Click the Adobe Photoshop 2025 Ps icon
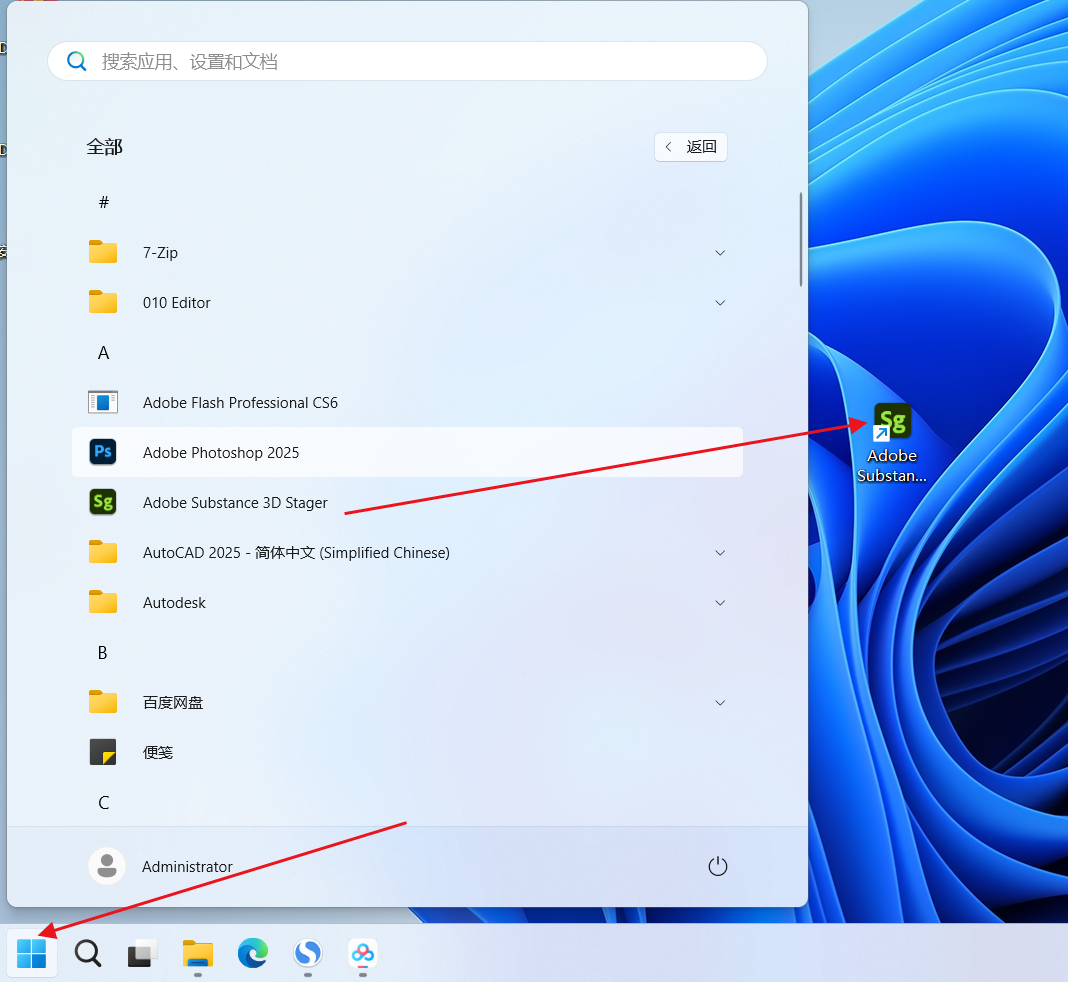The height and width of the screenshot is (982, 1068). pos(103,452)
